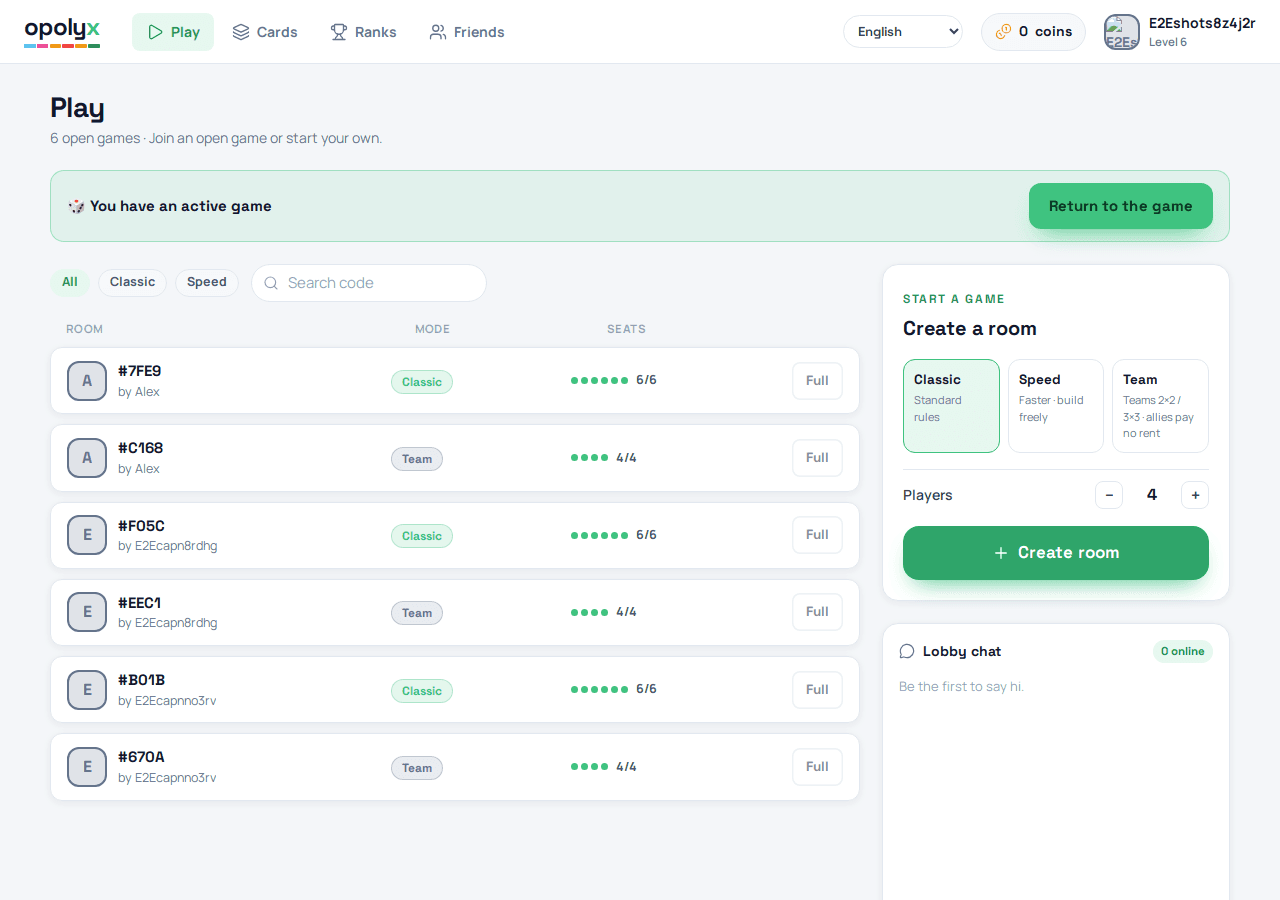Click Full button for room #670A
Image resolution: width=1280 pixels, height=900 pixels.
[817, 767]
